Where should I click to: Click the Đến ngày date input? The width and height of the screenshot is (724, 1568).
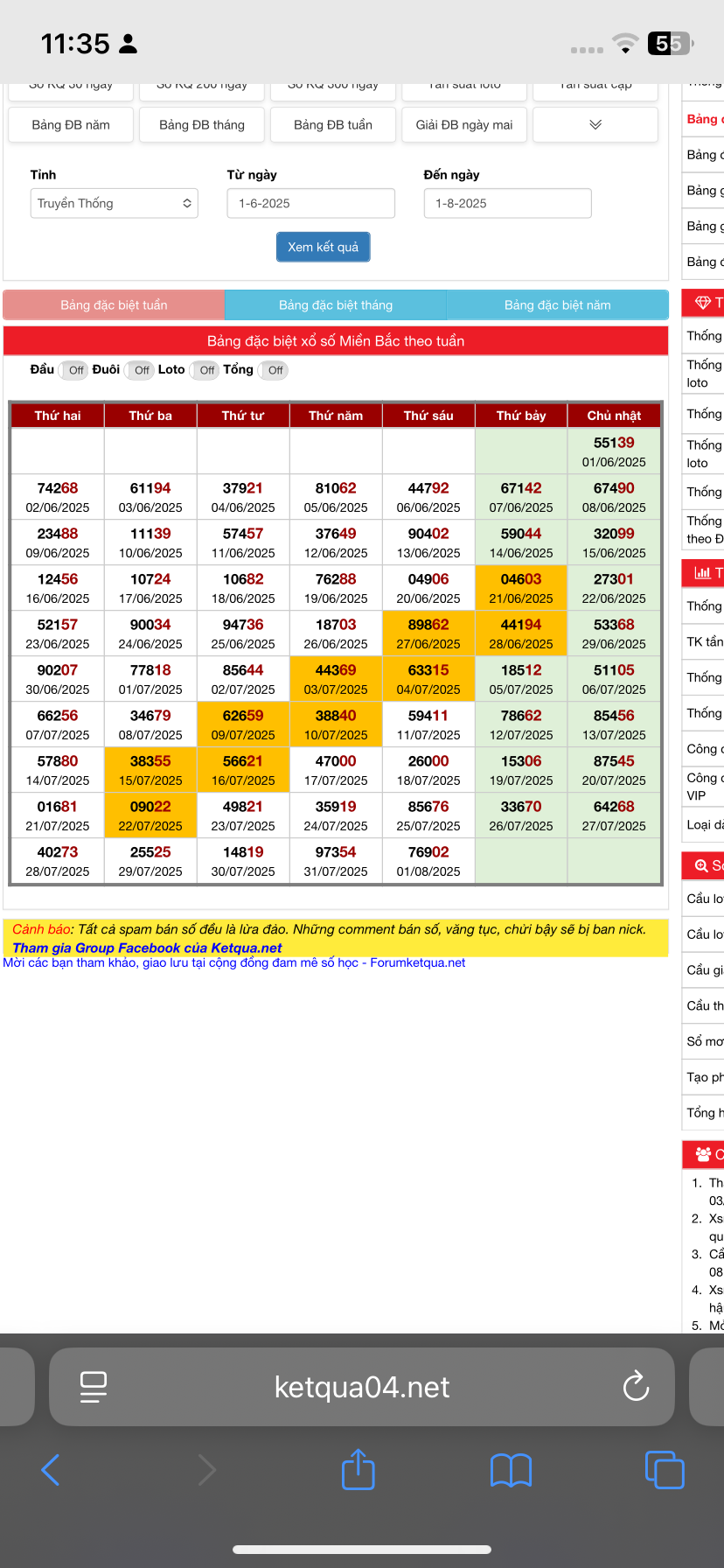507,203
